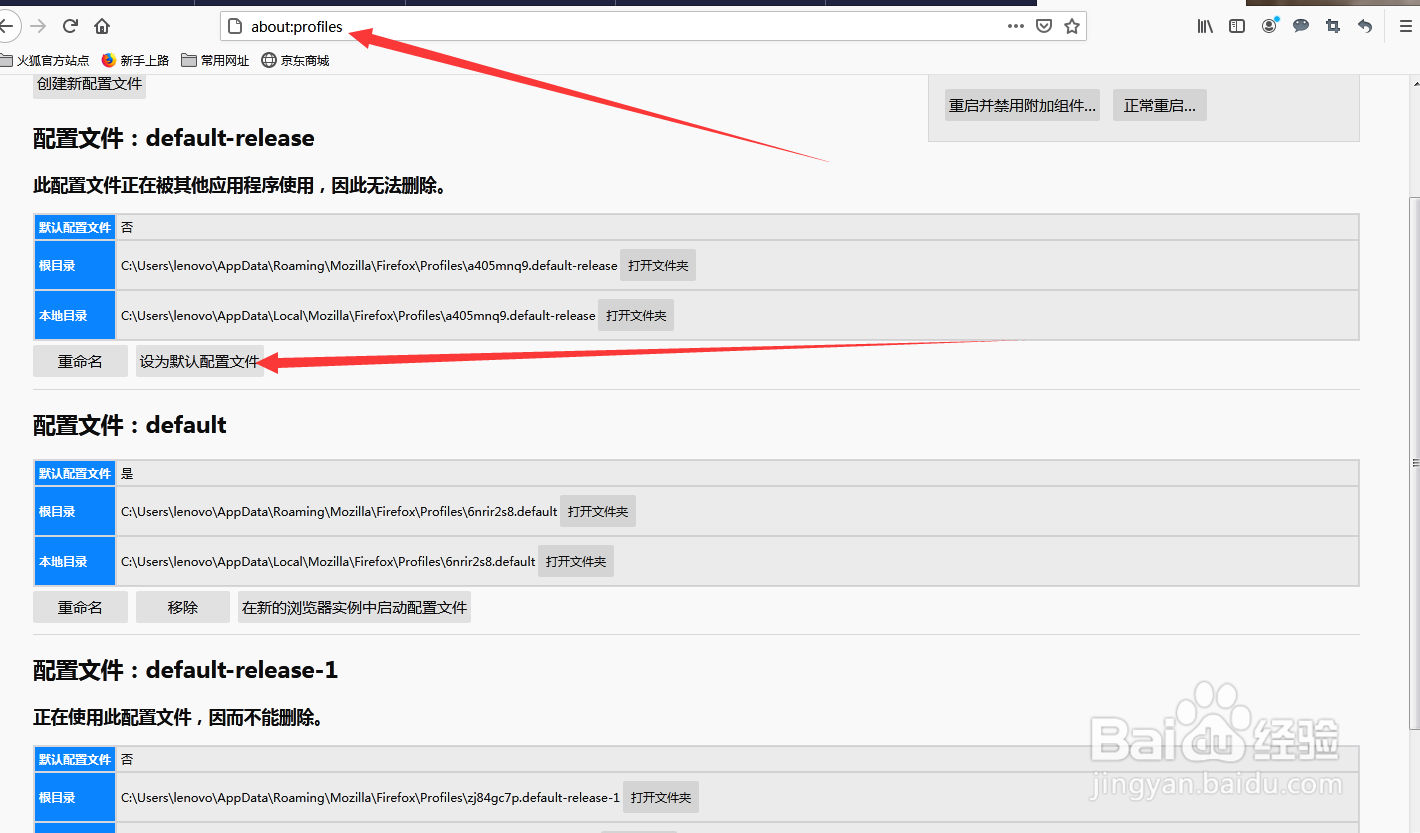Viewport: 1420px width, 833px height.
Task: Open local folder of default-release profile
Action: [636, 315]
